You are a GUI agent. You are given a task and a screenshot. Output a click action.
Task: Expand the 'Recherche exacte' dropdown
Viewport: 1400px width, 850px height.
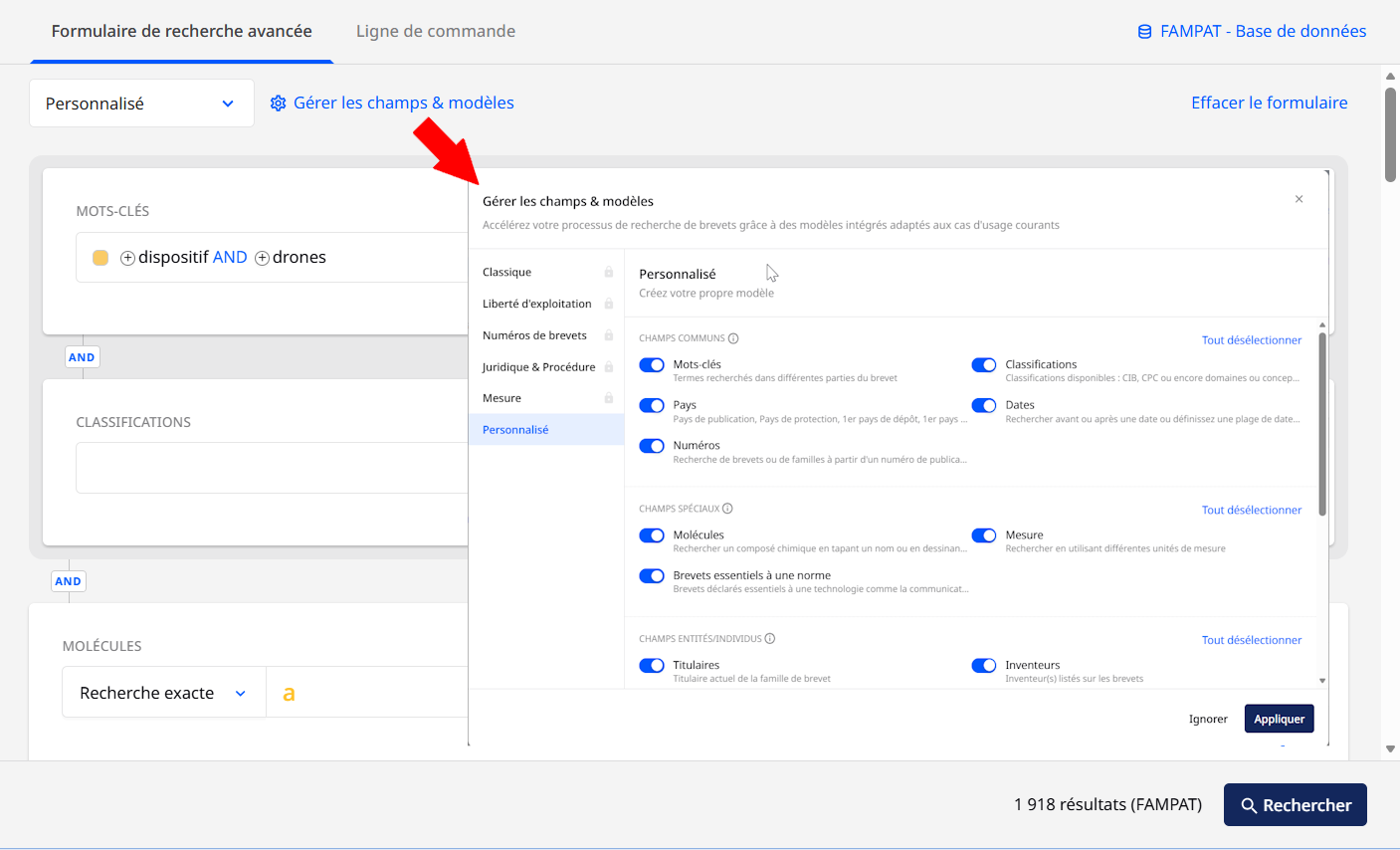tap(164, 693)
